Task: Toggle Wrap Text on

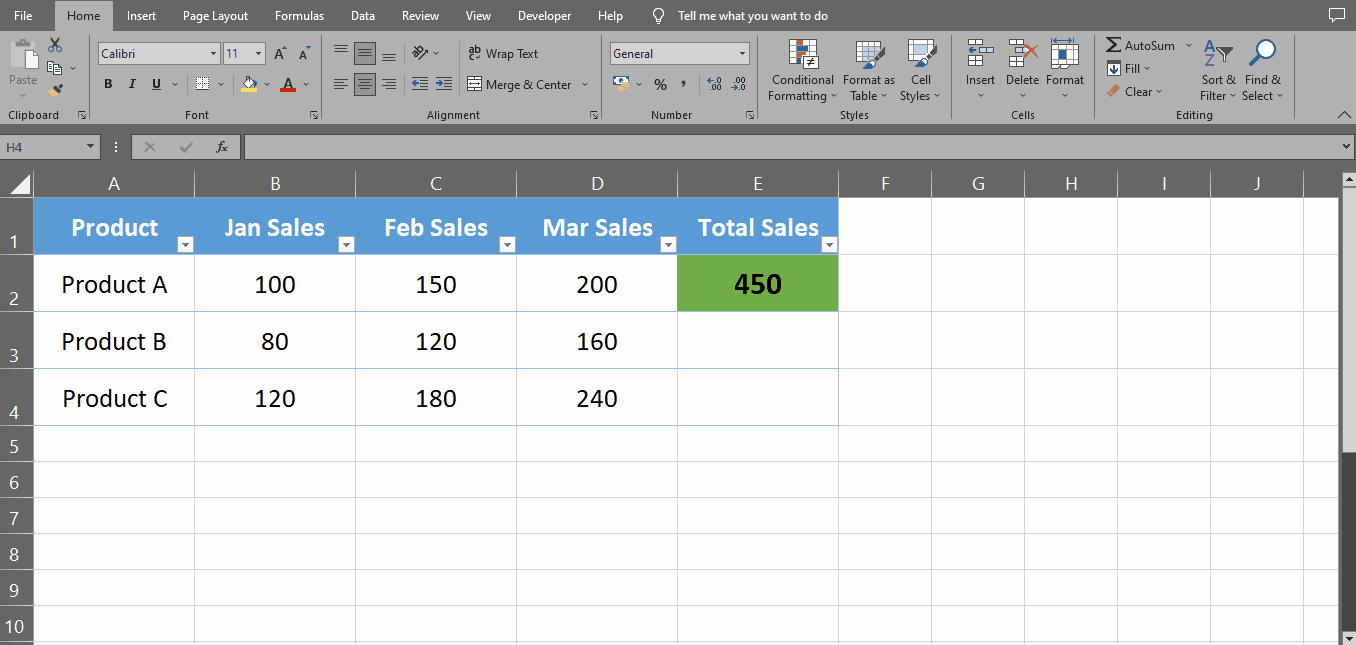Action: [503, 54]
